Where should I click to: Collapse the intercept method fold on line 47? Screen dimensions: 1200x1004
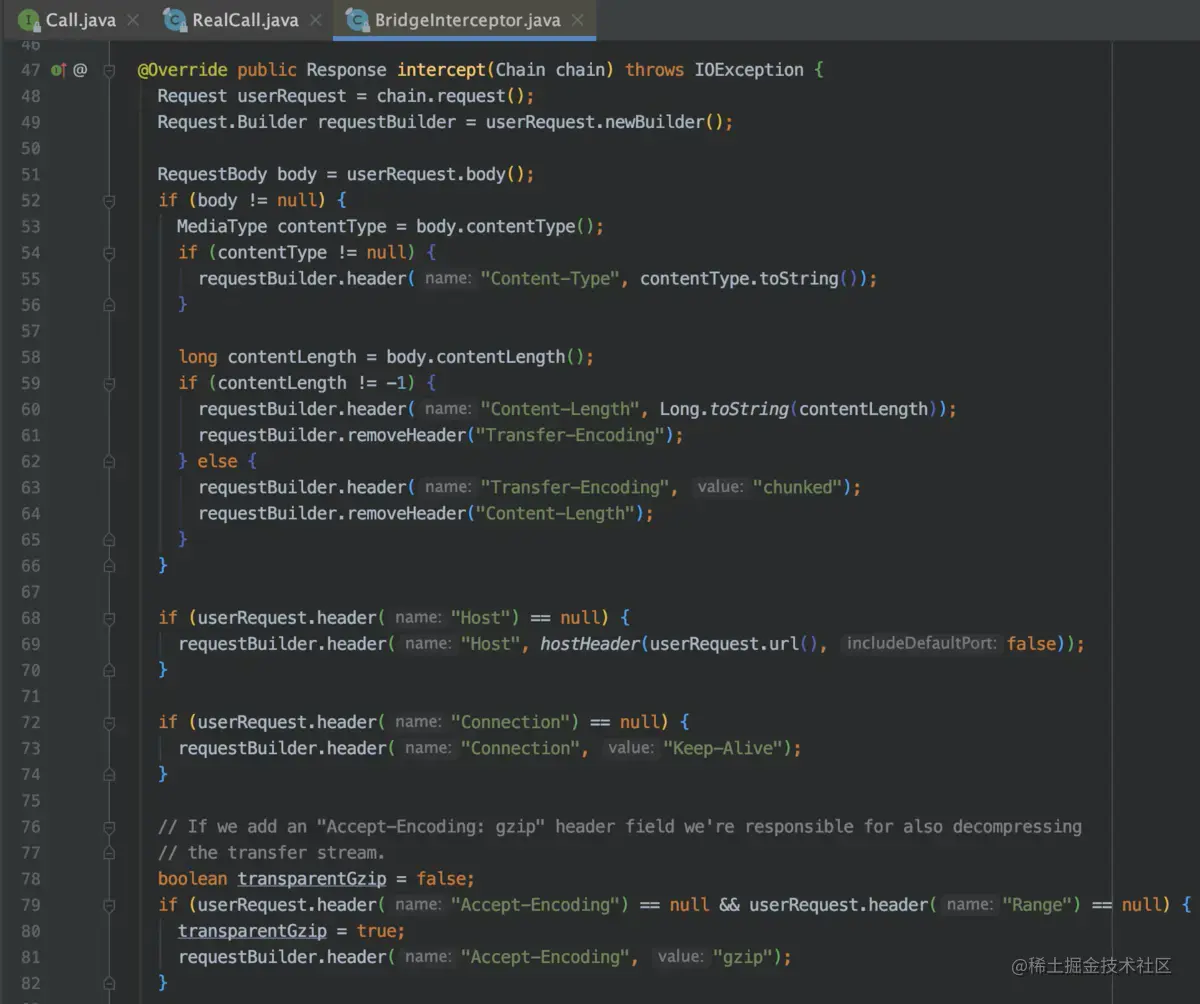[109, 70]
